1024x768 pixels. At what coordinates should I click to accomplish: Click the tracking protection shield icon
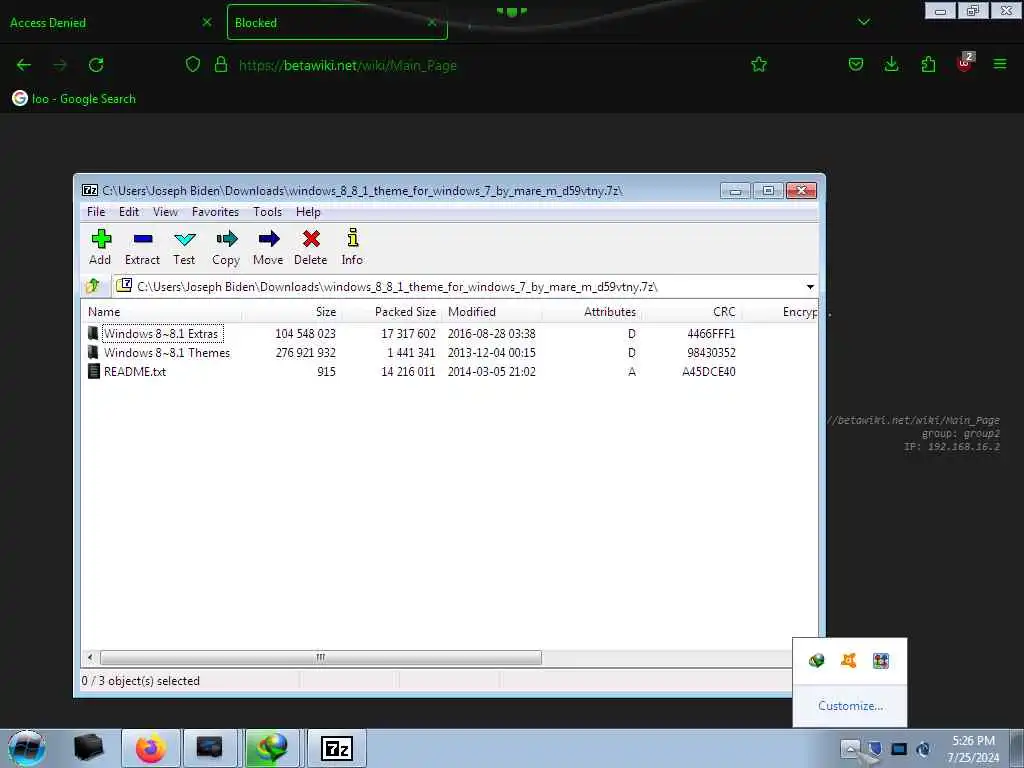click(193, 65)
